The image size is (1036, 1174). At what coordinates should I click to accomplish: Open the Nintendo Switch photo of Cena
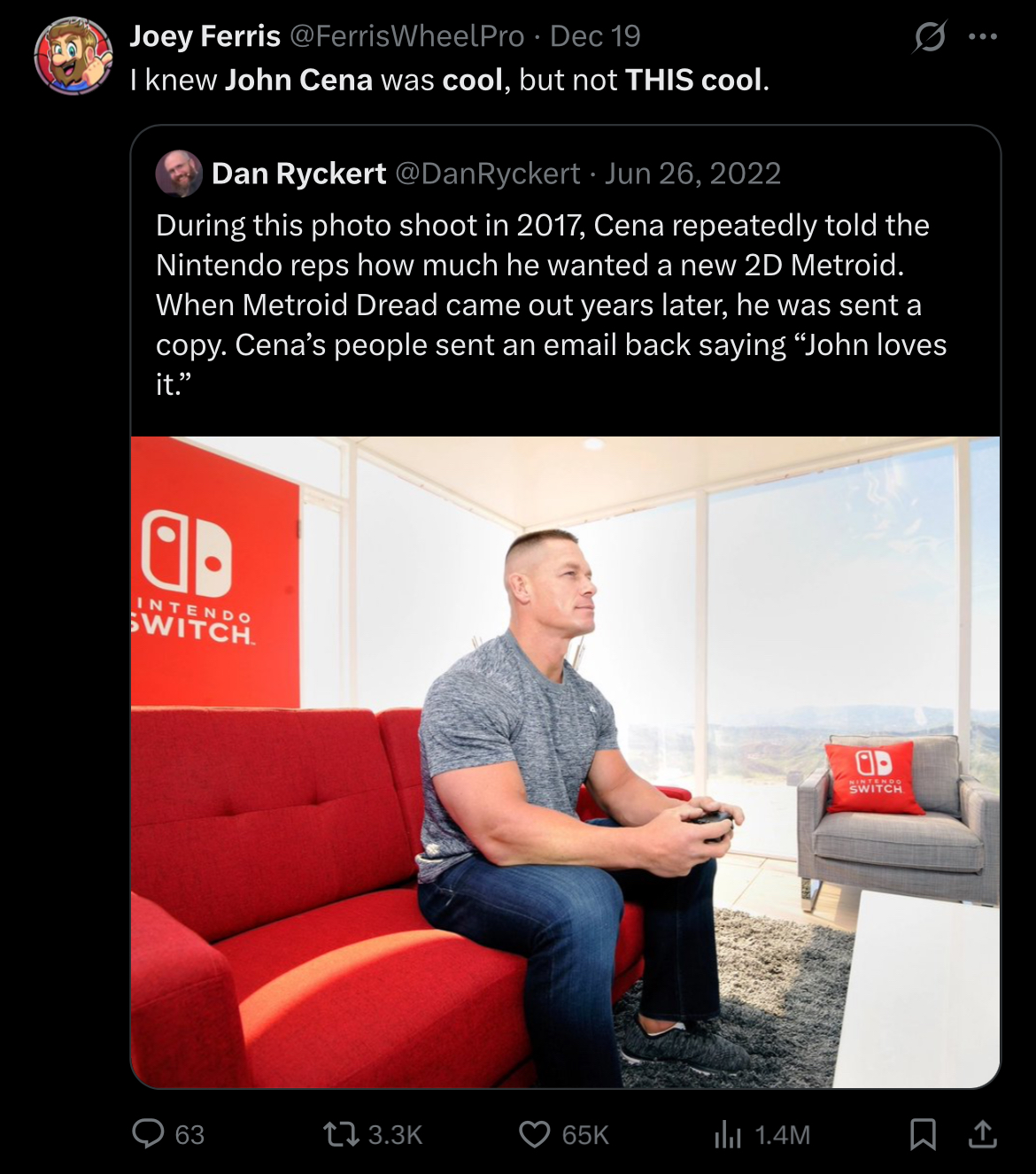click(565, 761)
